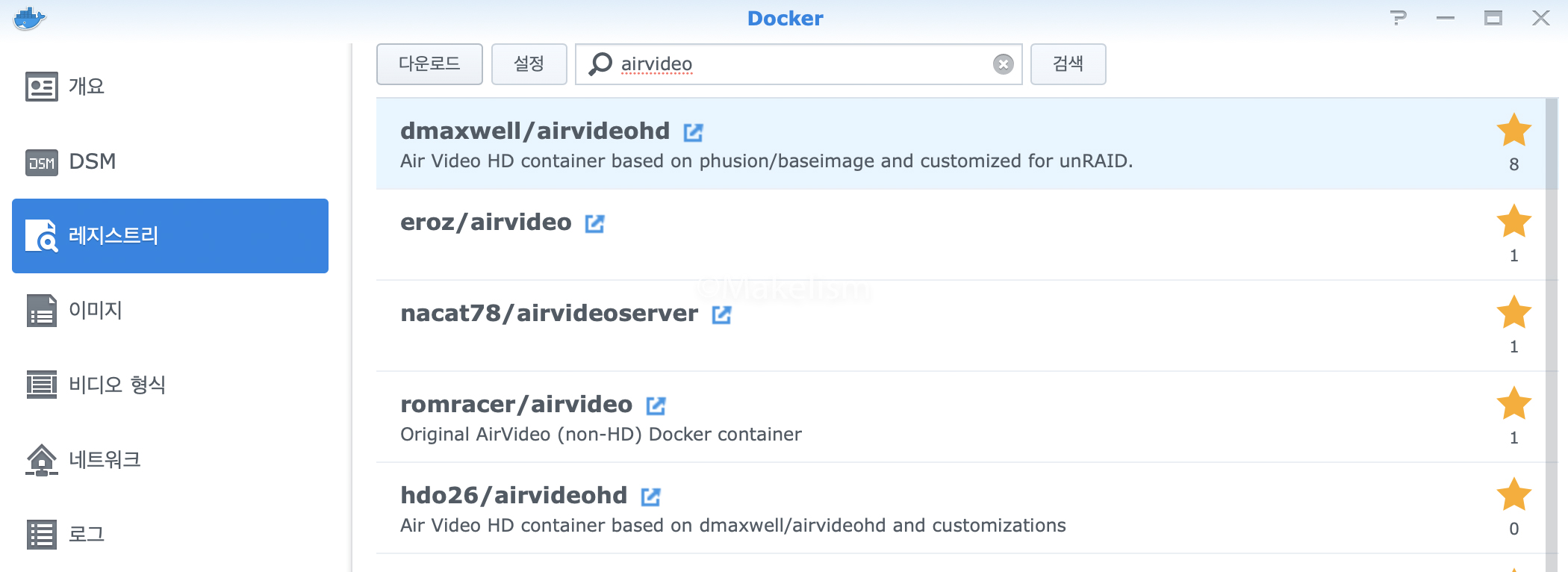The width and height of the screenshot is (1568, 572).
Task: Click the 비디오 형식 sidebar list icon
Action: click(x=42, y=385)
